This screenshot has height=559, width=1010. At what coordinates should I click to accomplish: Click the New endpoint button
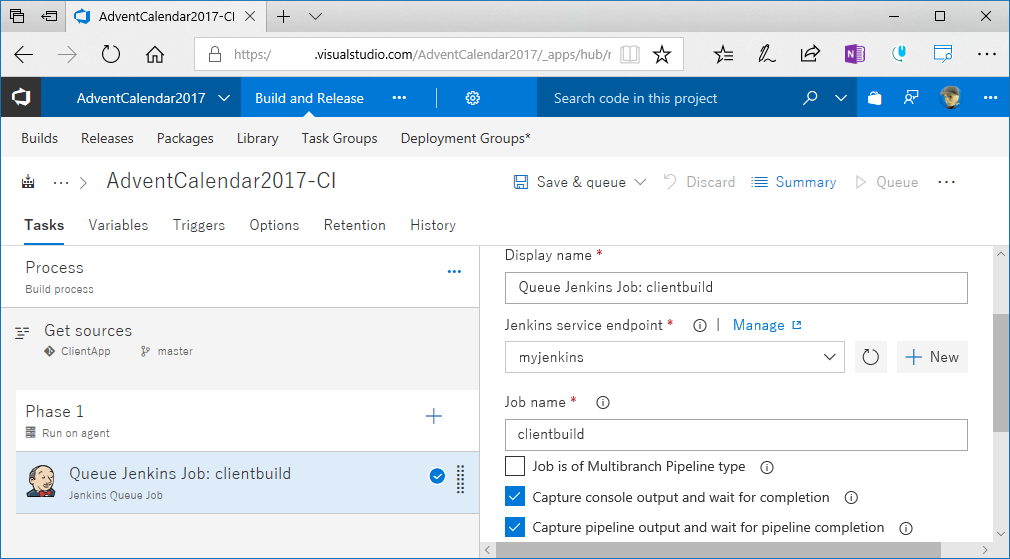click(932, 357)
